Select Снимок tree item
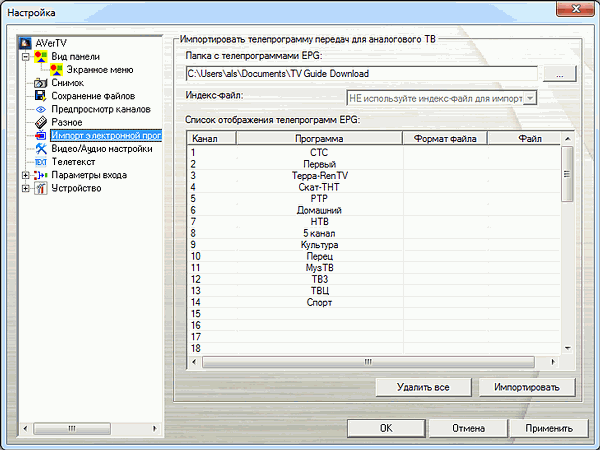 point(67,83)
